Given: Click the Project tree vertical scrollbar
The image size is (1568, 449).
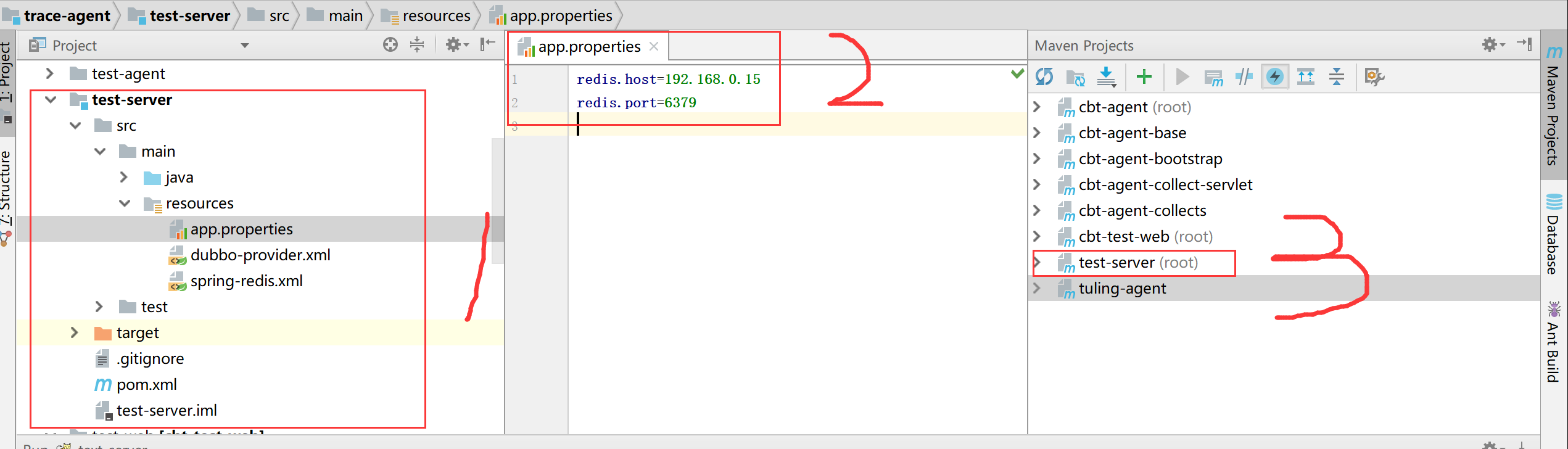Looking at the screenshot, I should pyautogui.click(x=498, y=200).
